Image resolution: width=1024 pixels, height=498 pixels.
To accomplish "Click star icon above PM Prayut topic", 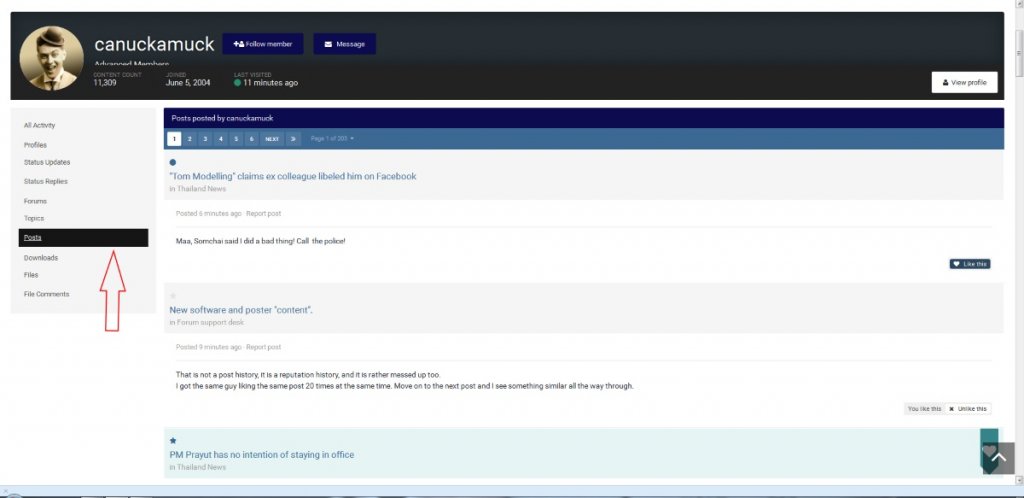I will (x=172, y=441).
